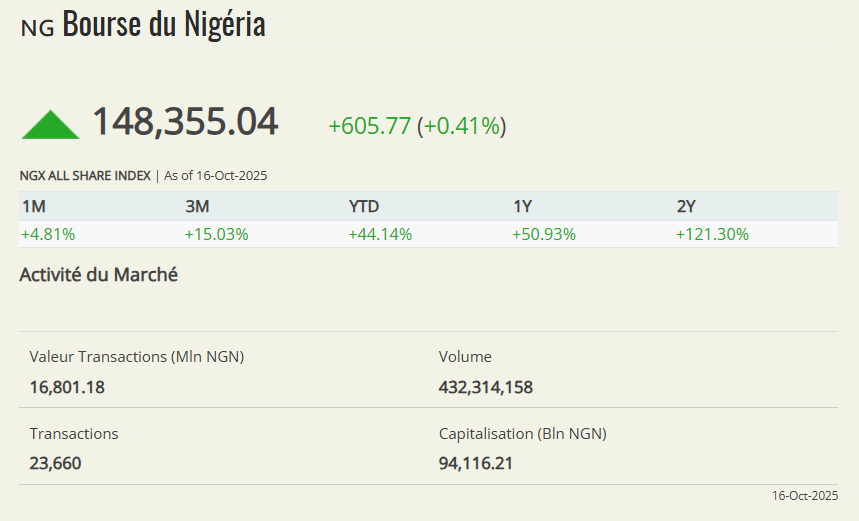Click the +121.30% two-year return

point(712,234)
